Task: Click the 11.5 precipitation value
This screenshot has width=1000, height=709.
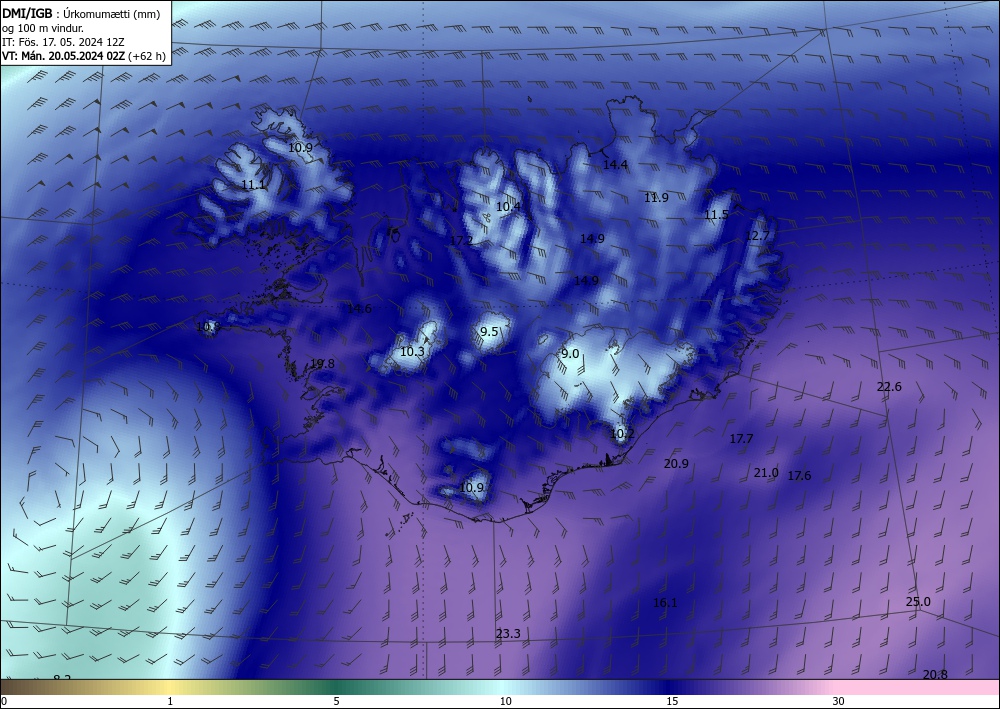Action: pyautogui.click(x=716, y=215)
